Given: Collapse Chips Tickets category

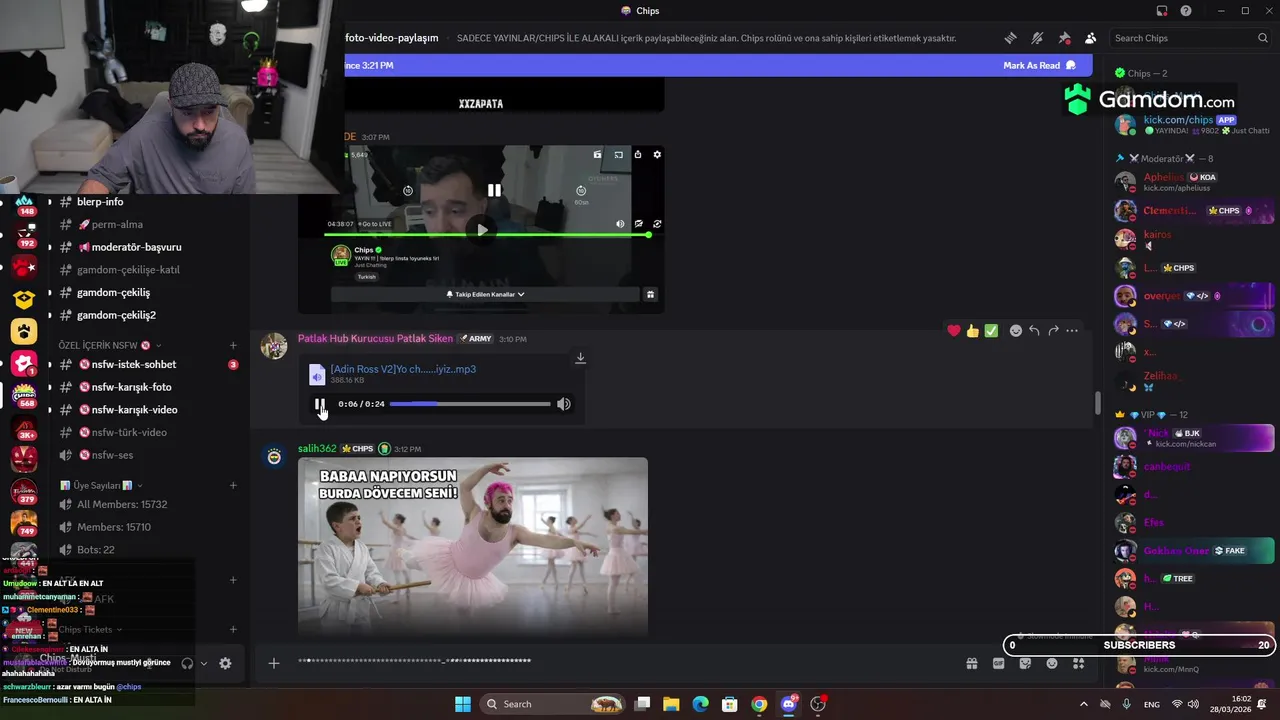Looking at the screenshot, I should tap(90, 629).
